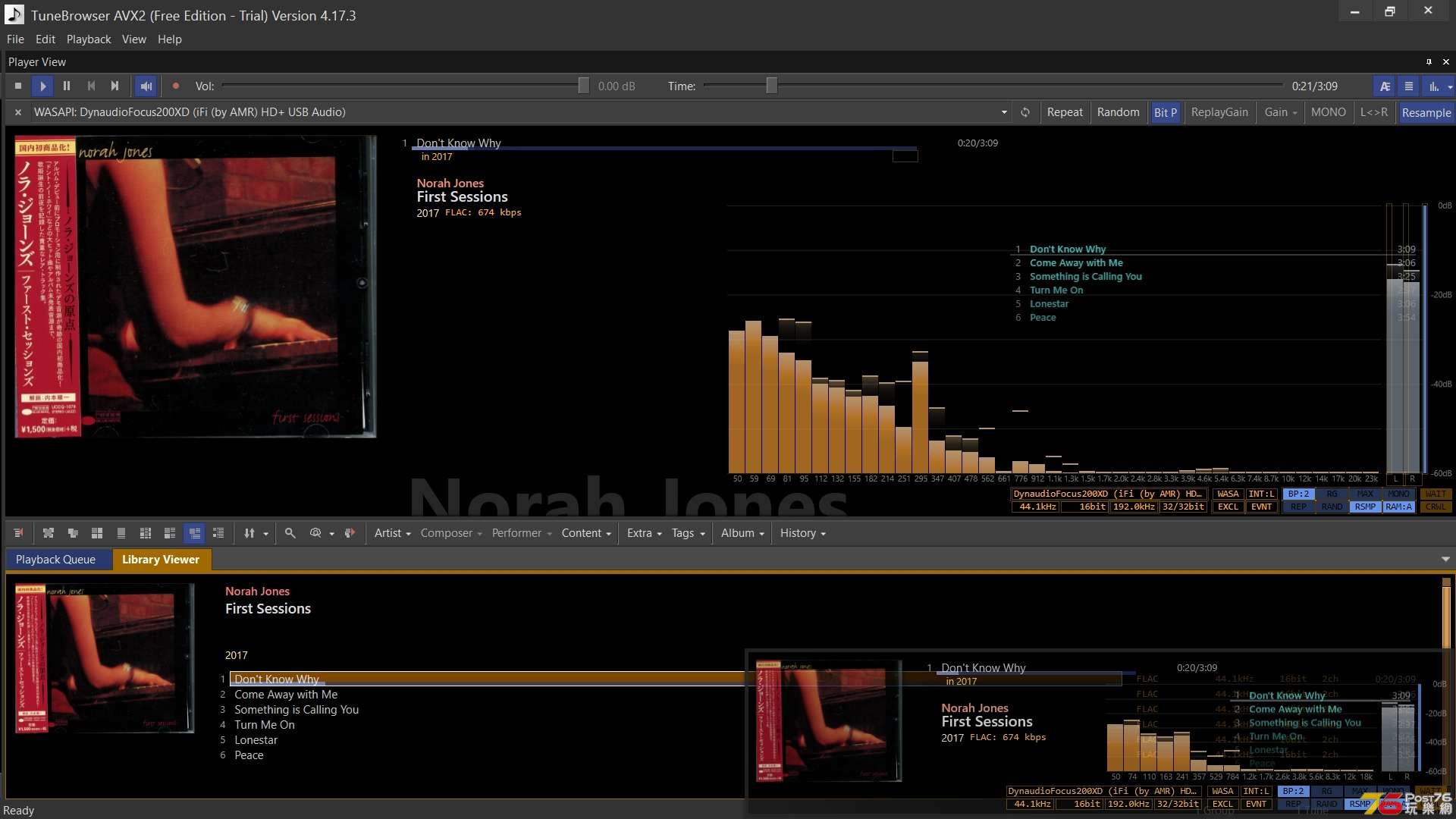Image resolution: width=1456 pixels, height=819 pixels.
Task: Open the Edit menu
Action: coord(45,39)
